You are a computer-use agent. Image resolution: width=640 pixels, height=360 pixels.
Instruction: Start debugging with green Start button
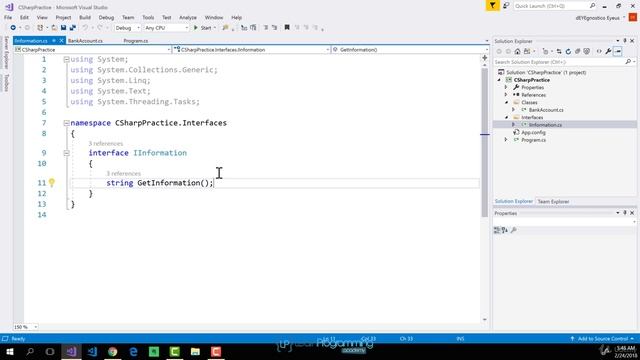click(203, 28)
